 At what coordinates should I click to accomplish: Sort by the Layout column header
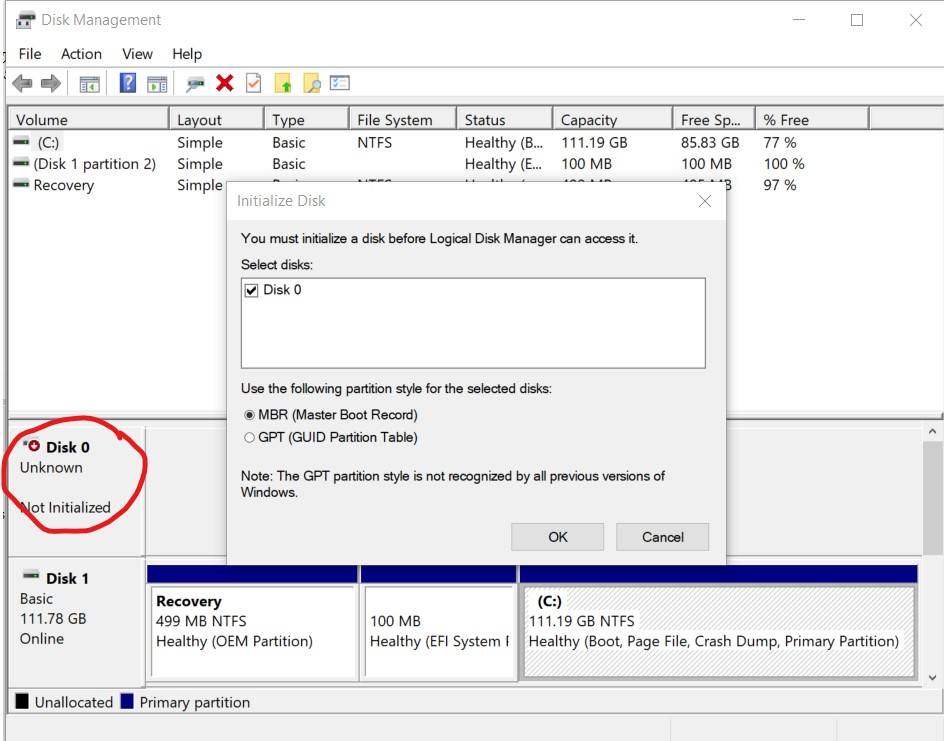[x=217, y=119]
